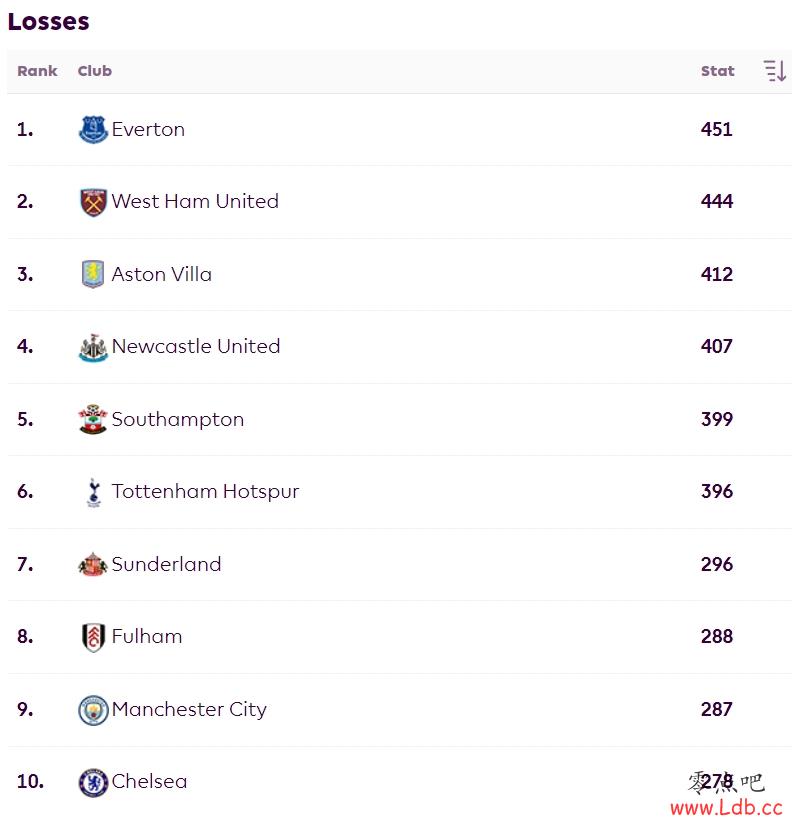Open the Everton club link
Viewport: 792px width, 818px height.
148,129
